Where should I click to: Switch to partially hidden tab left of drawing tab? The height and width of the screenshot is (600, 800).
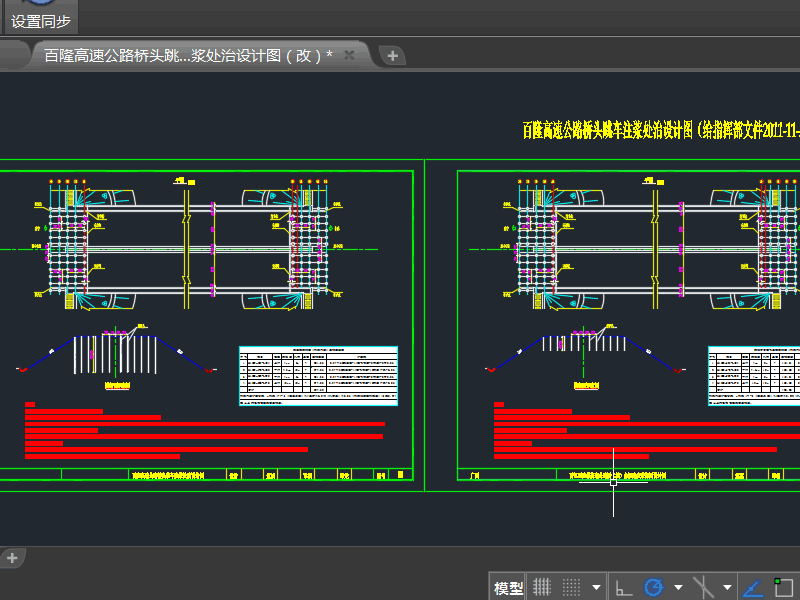coord(10,56)
